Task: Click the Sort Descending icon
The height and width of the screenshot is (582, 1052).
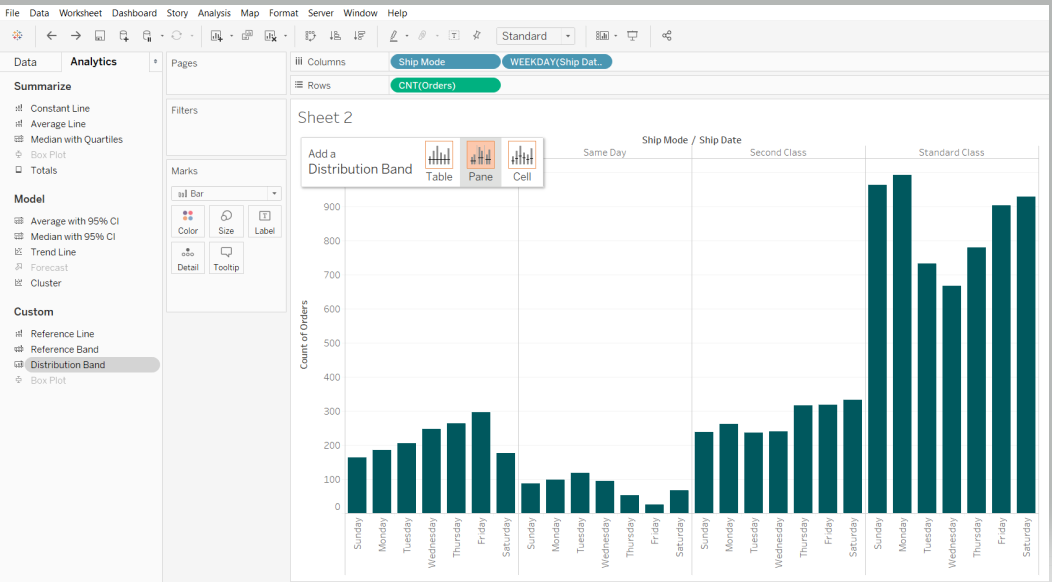Action: tap(360, 36)
